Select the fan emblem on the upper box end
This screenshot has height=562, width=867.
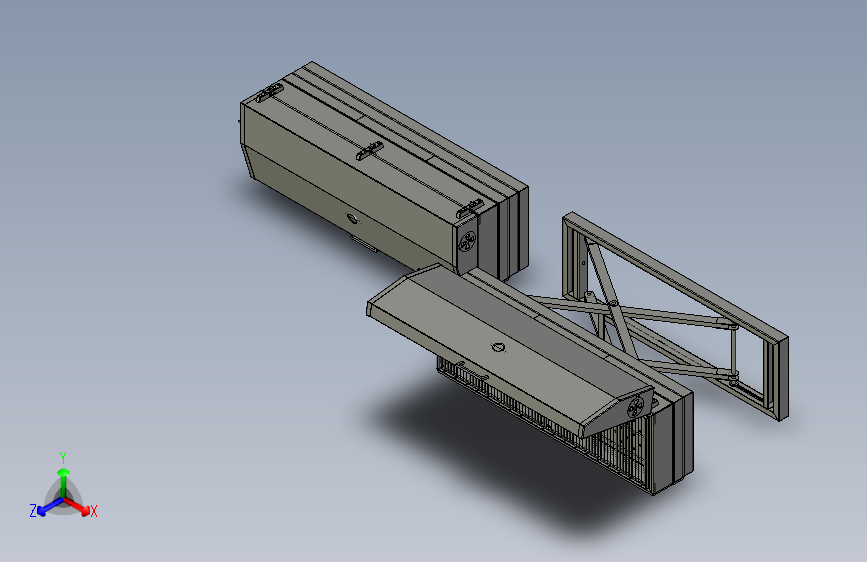(x=468, y=241)
